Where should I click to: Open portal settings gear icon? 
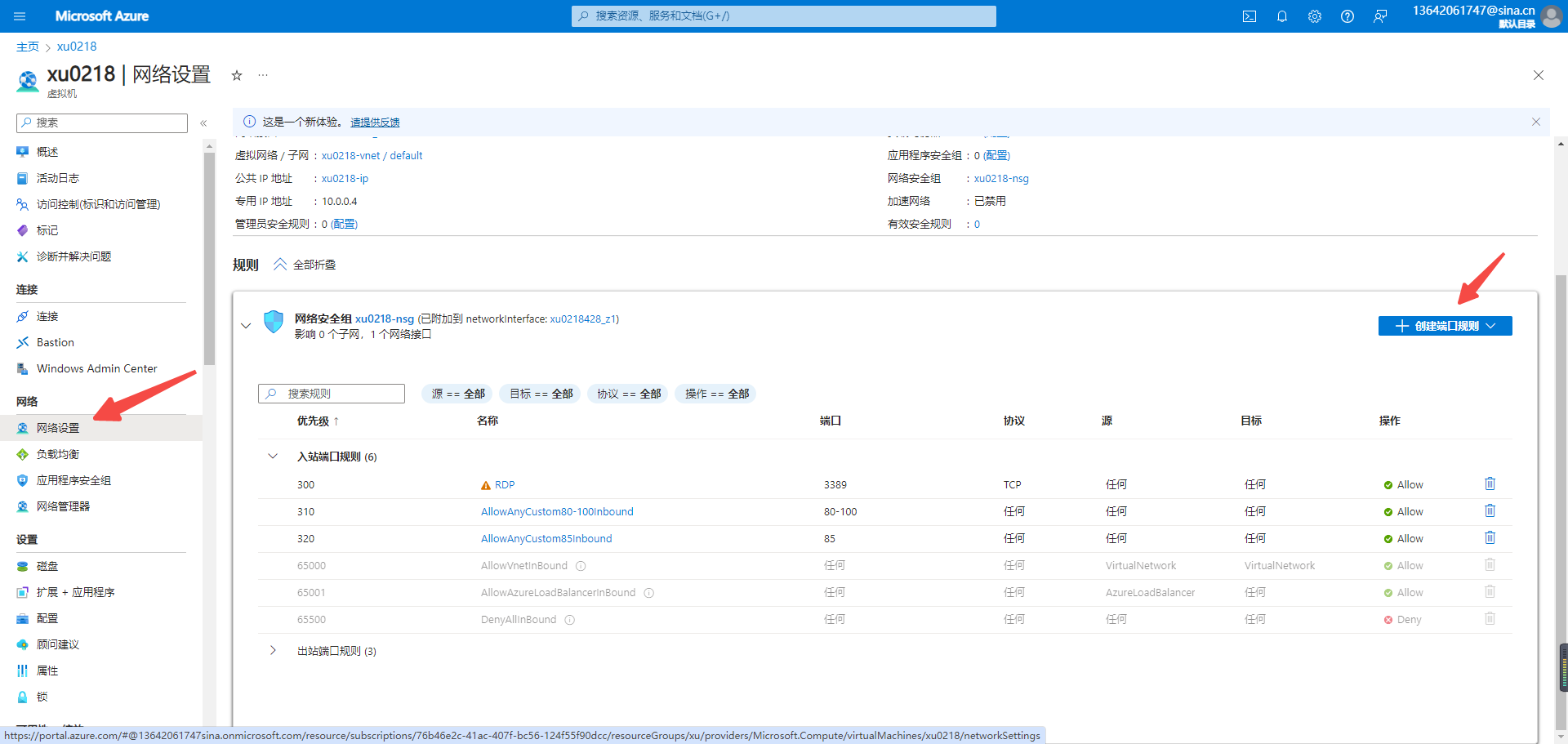pos(1315,16)
